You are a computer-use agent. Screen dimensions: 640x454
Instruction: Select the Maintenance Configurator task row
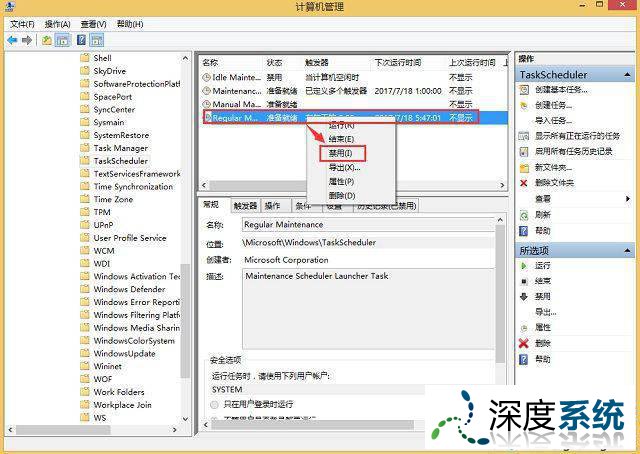pos(353,91)
